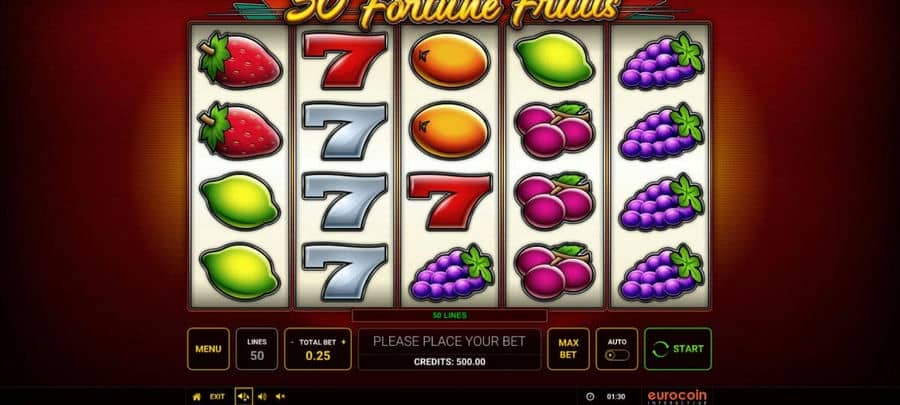Toggle the AUTO spin switch

617,355
